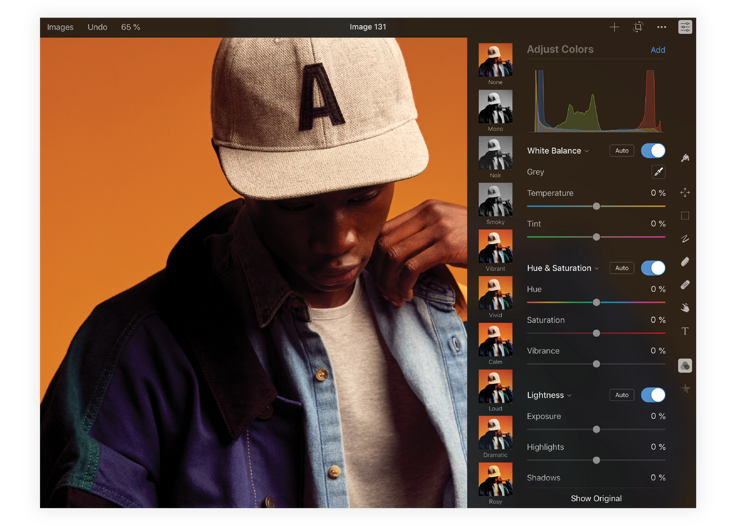Click the color histogram graph
The image size is (736, 526).
point(598,100)
